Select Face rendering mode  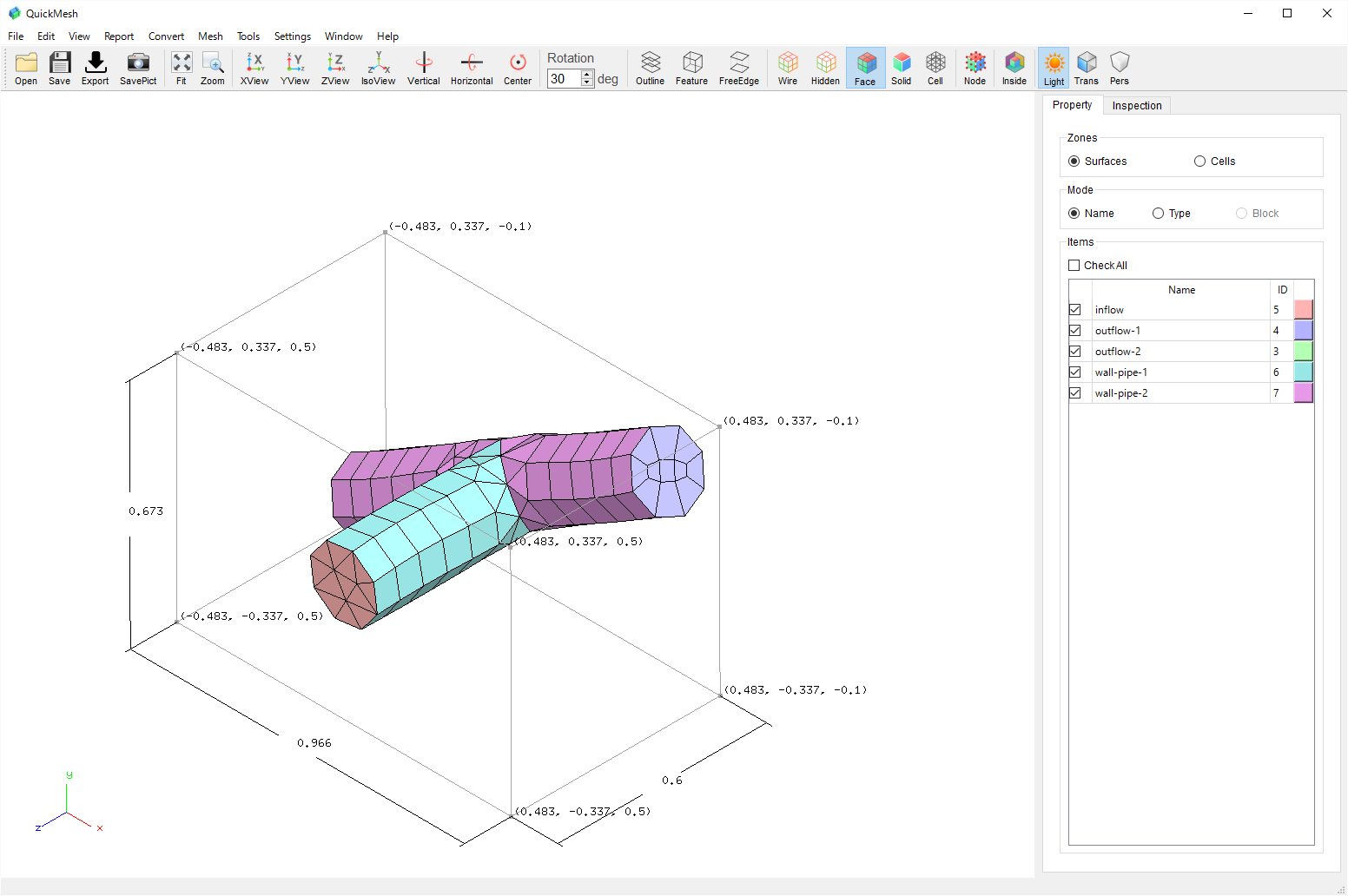[865, 68]
